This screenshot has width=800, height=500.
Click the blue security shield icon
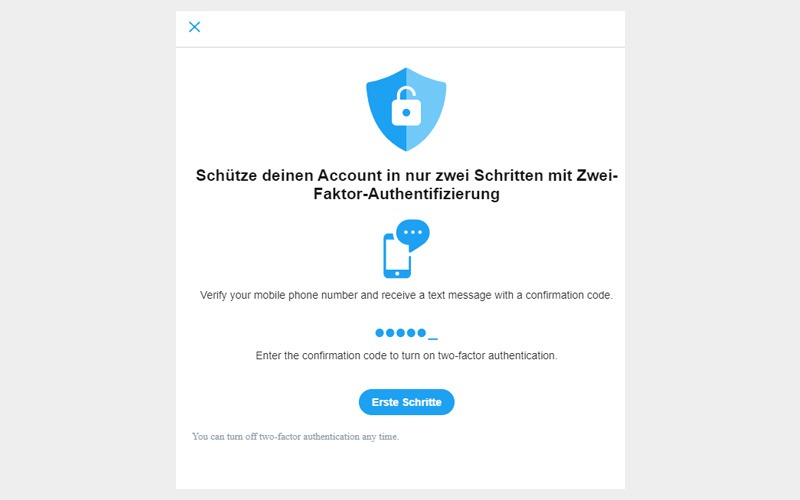pos(406,109)
